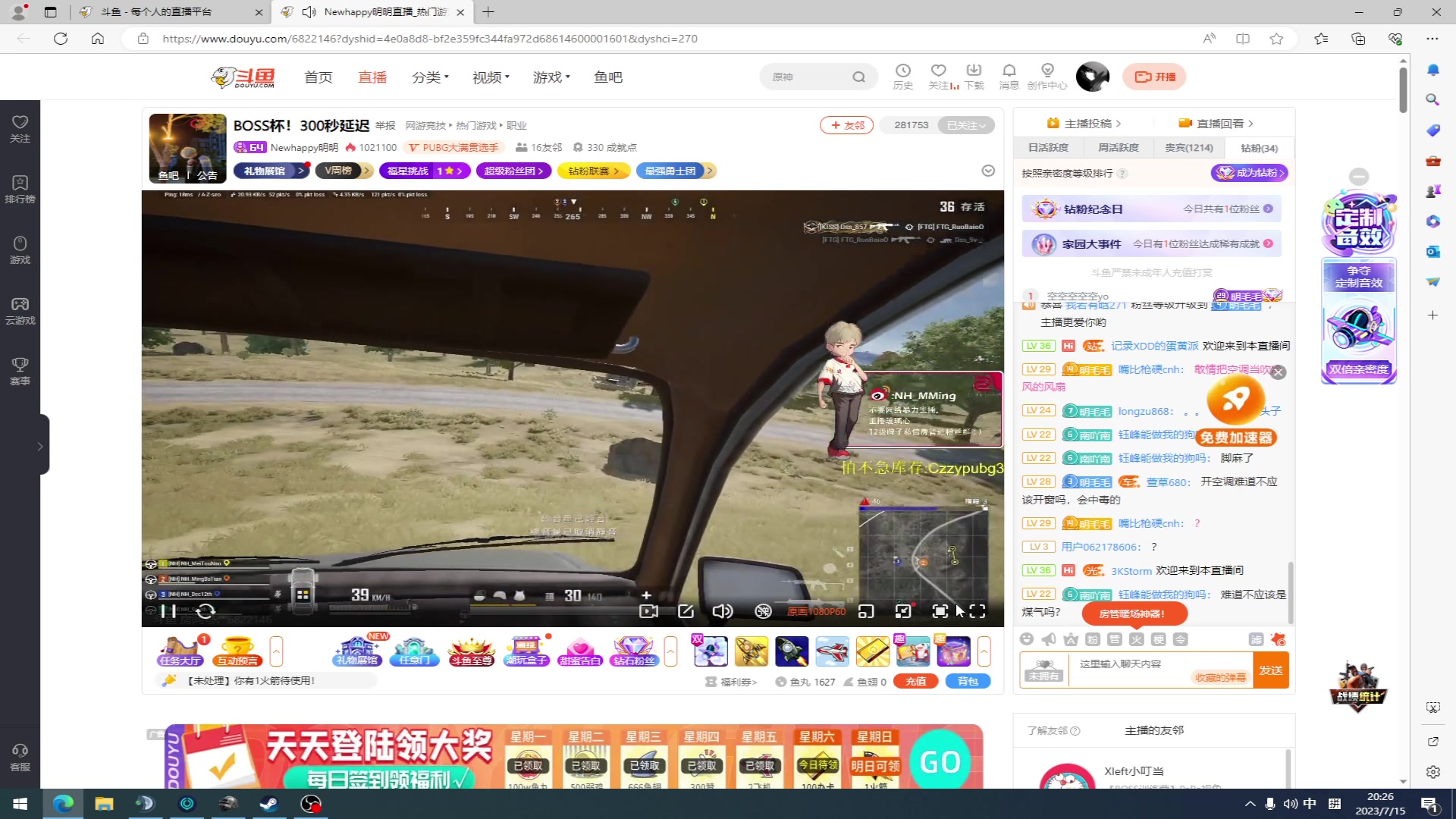This screenshot has height=819, width=1456.
Task: Click the megaphone broadcast icon in chat
Action: click(1049, 639)
